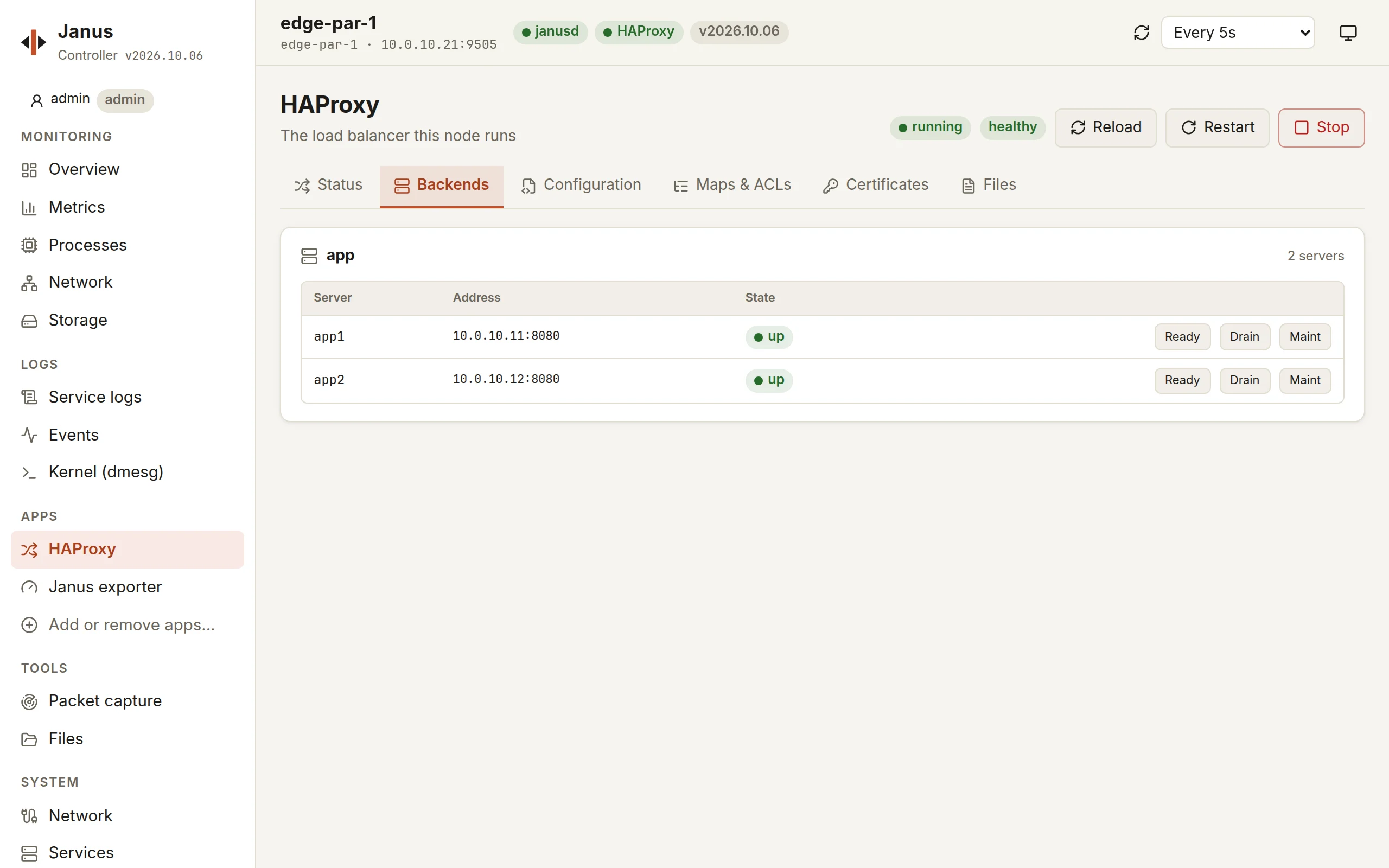Reload the HAProxy service

(1105, 127)
